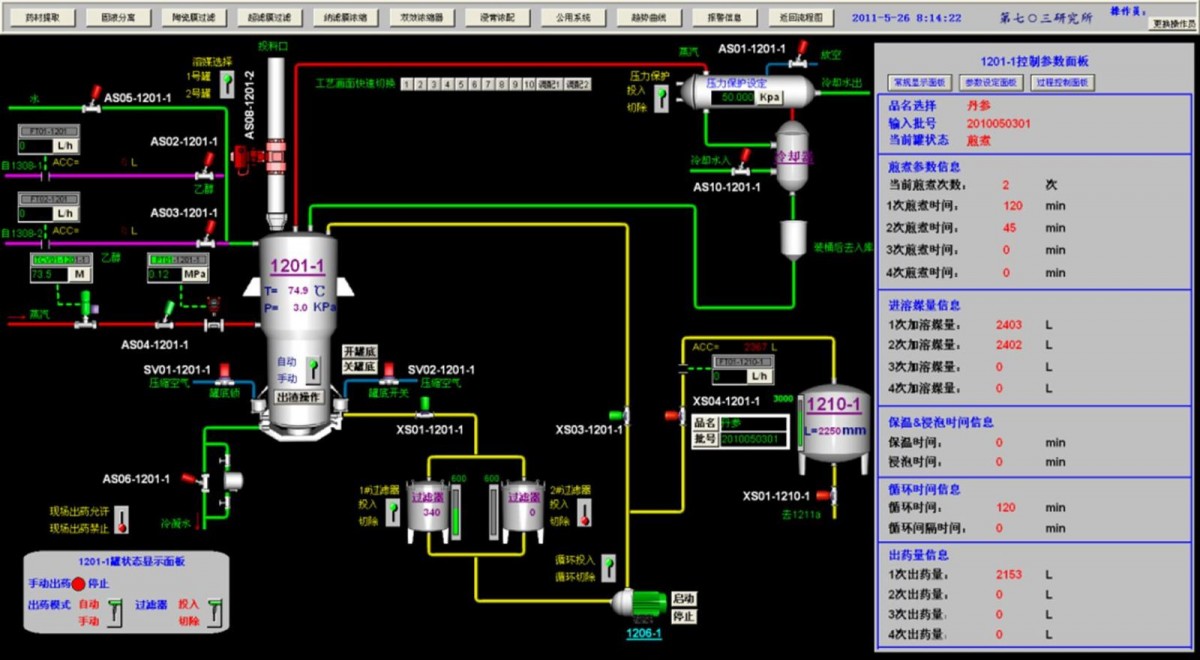Click the small collection vessel below cooler
The image size is (1200, 660).
793,240
